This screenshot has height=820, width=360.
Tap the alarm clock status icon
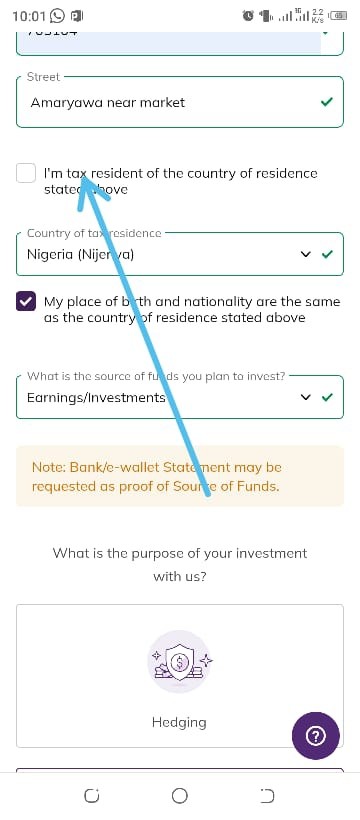(248, 16)
